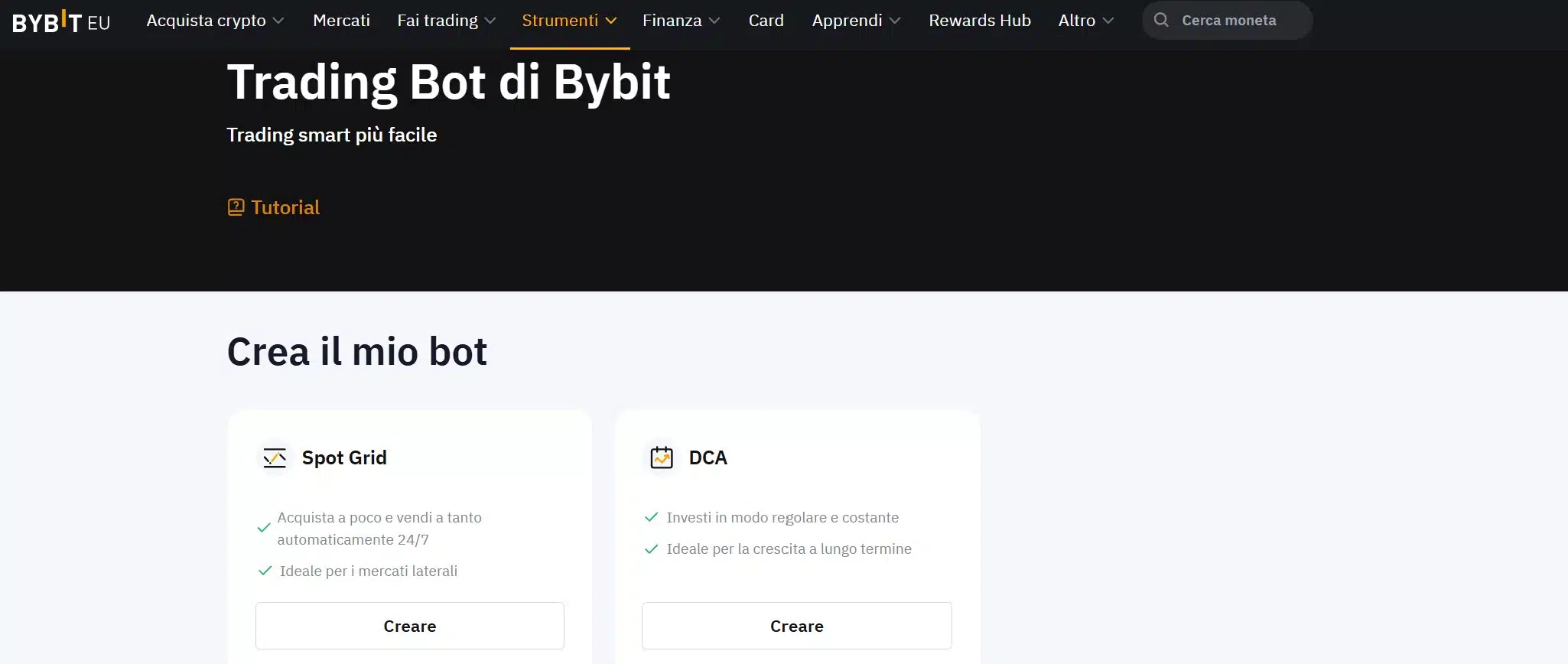Click the 'Crea il mio bot' heading

click(357, 352)
